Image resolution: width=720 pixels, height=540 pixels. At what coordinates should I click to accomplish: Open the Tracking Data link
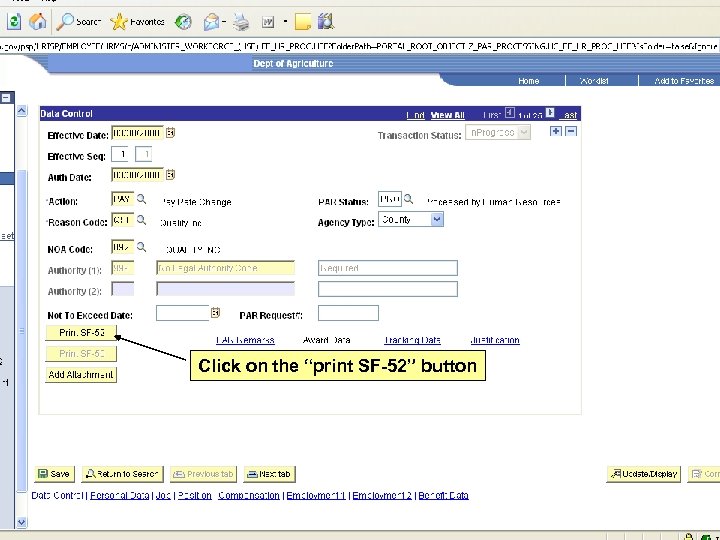412,340
